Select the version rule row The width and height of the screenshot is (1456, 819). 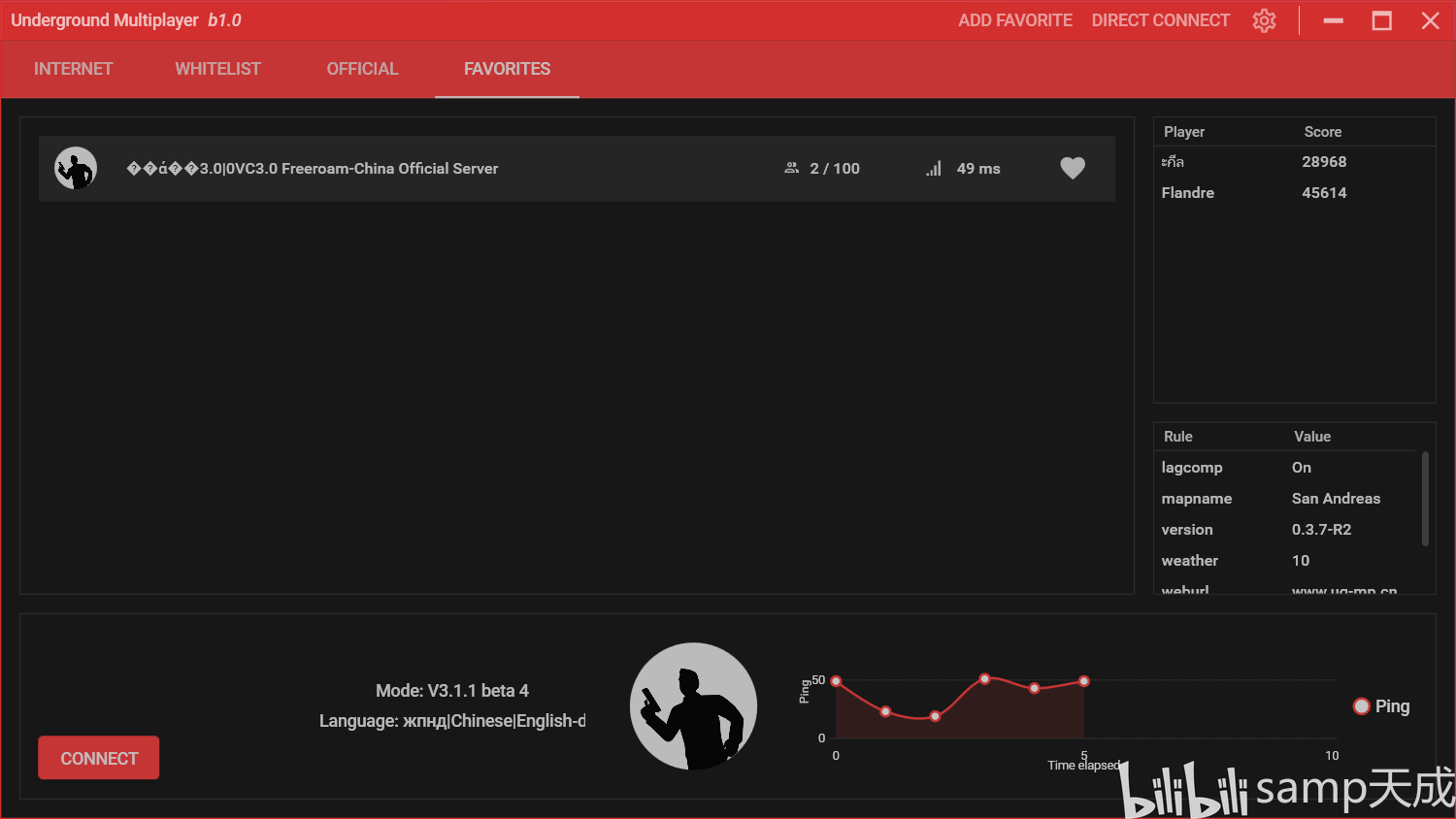coord(1287,530)
